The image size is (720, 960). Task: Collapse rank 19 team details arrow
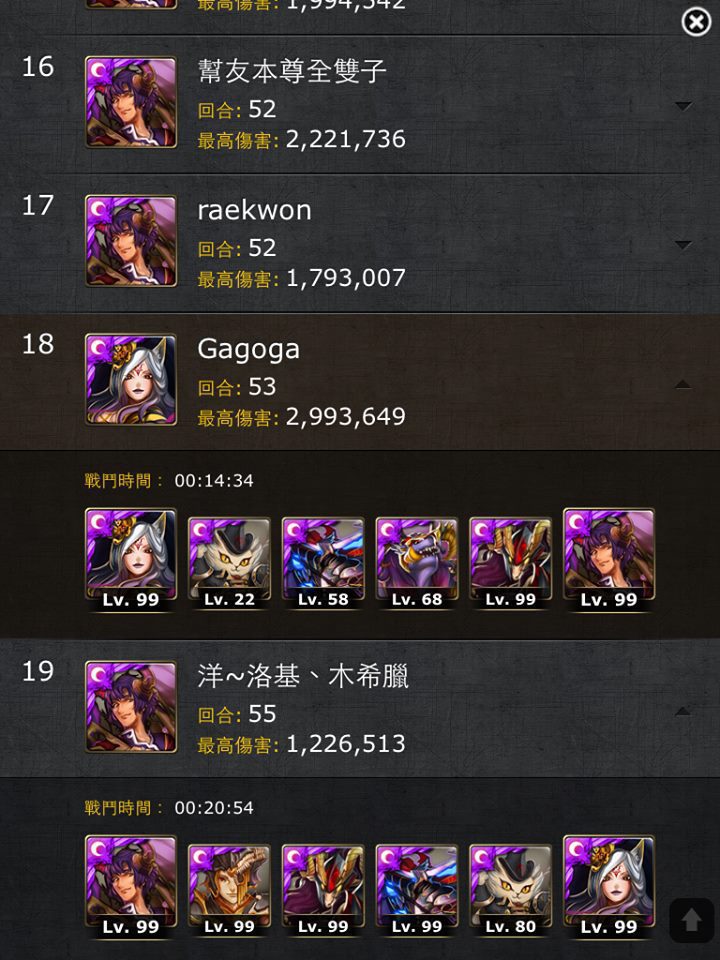pyautogui.click(x=683, y=711)
